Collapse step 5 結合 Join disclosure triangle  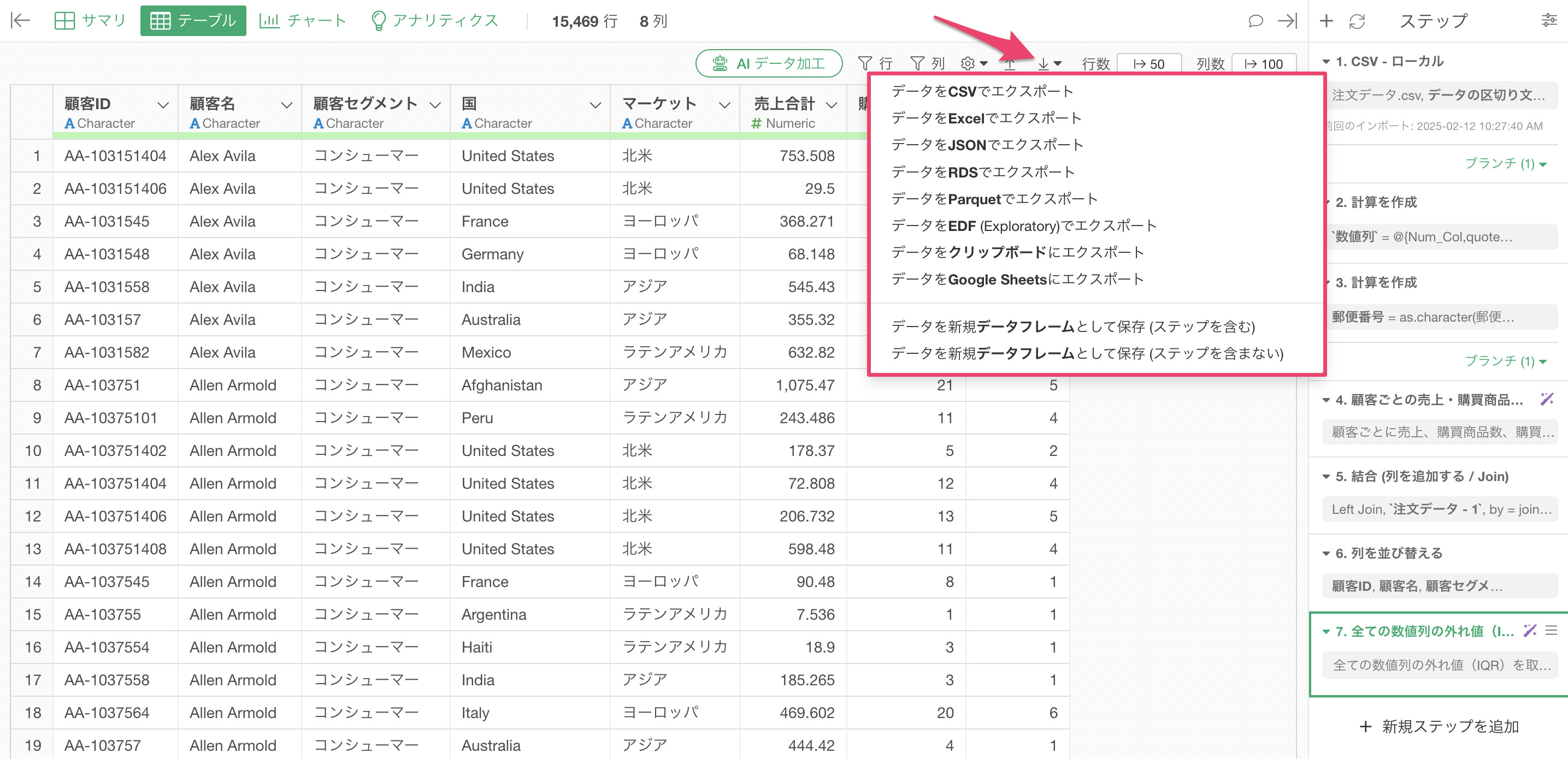pyautogui.click(x=1326, y=477)
